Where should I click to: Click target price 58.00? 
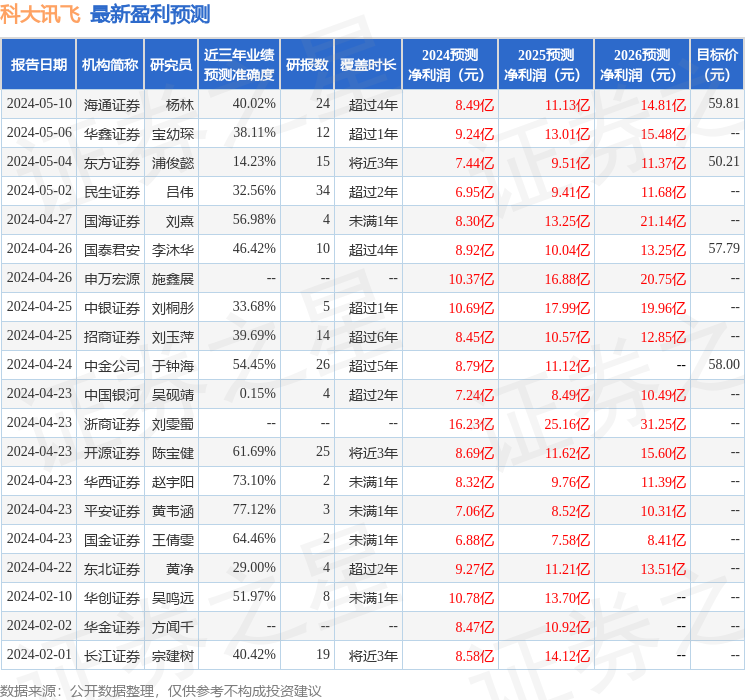(x=724, y=364)
